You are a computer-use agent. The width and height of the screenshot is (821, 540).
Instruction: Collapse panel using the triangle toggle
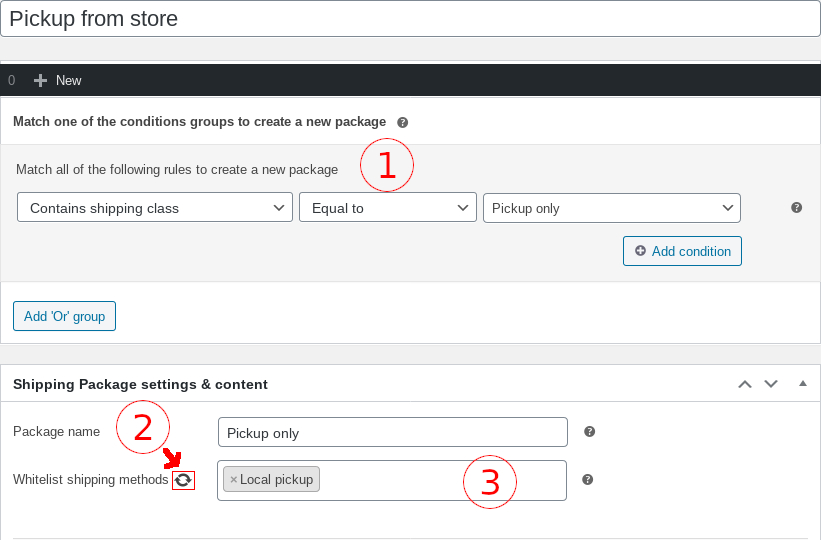point(802,384)
